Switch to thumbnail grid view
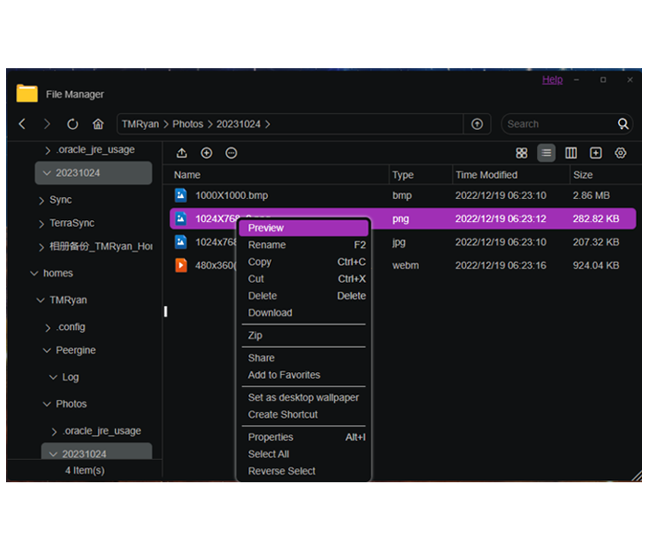Screen dimensions: 648x550 point(521,153)
